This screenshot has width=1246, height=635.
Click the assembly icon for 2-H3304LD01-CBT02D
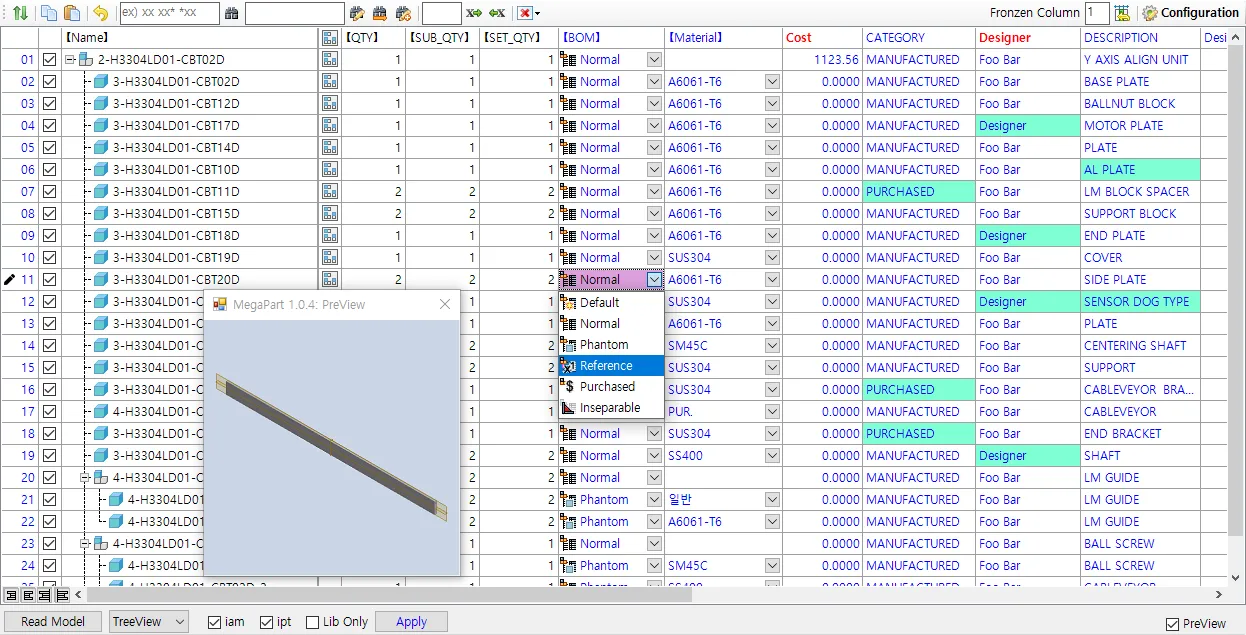[86, 59]
